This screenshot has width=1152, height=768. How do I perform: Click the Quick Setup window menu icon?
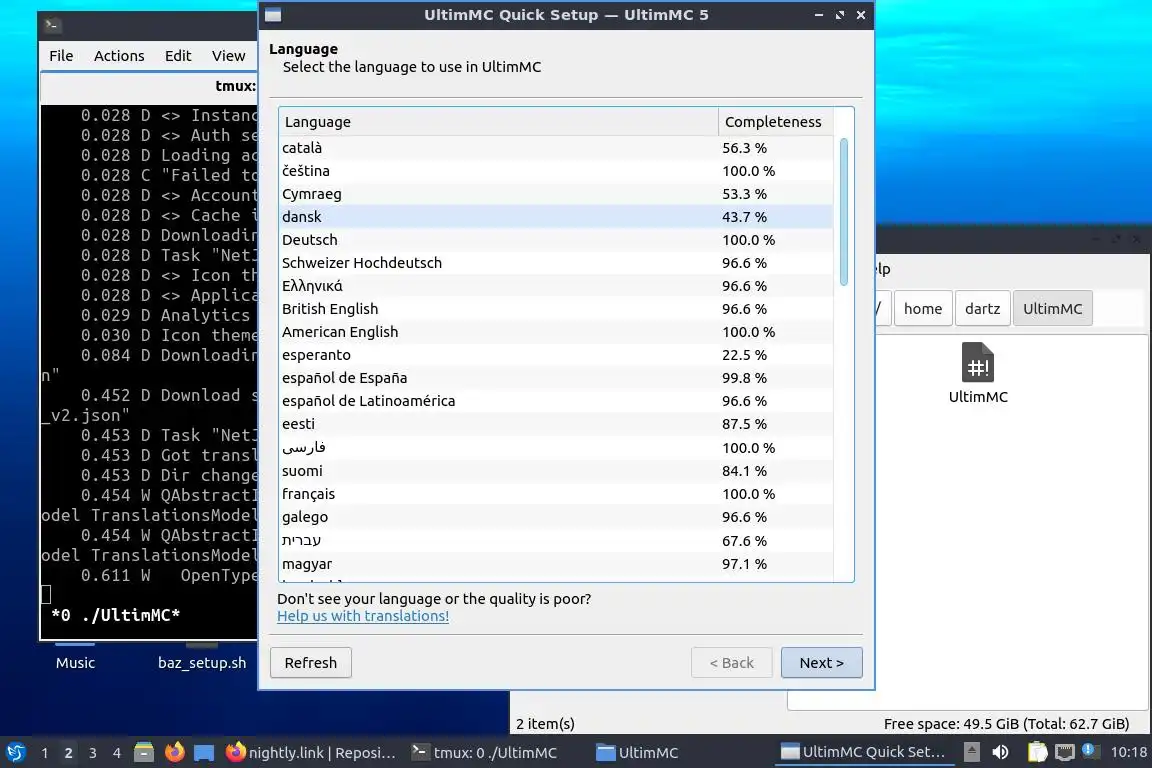point(273,15)
